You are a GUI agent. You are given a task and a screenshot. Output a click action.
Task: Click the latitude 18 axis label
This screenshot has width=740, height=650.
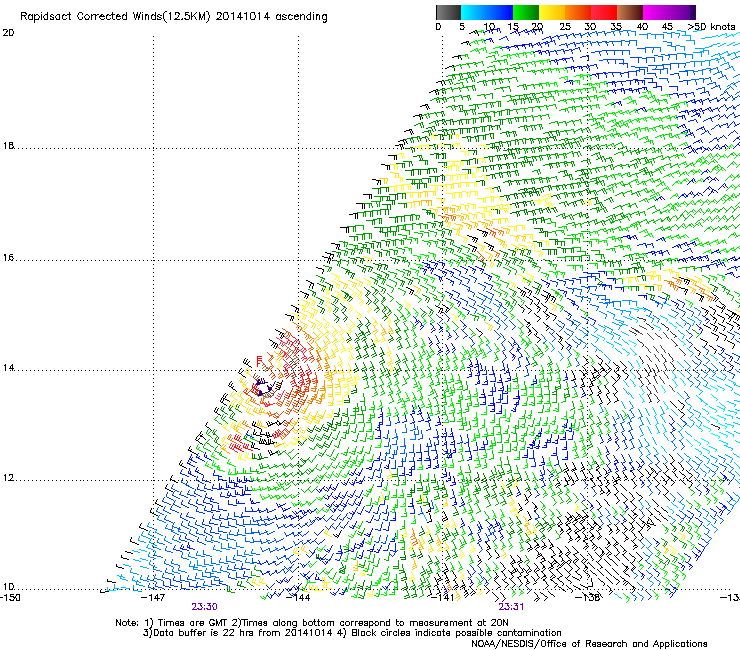point(8,146)
